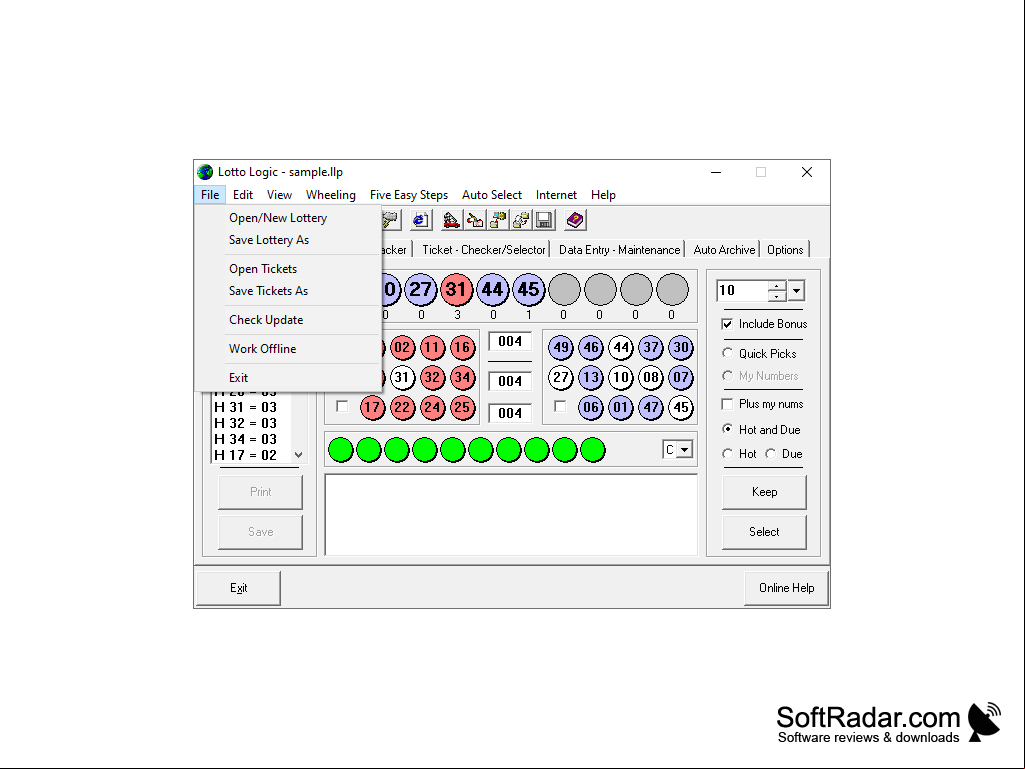Switch to the Ticket - Checker/Selector tab
This screenshot has height=769, width=1025.
pyautogui.click(x=484, y=250)
